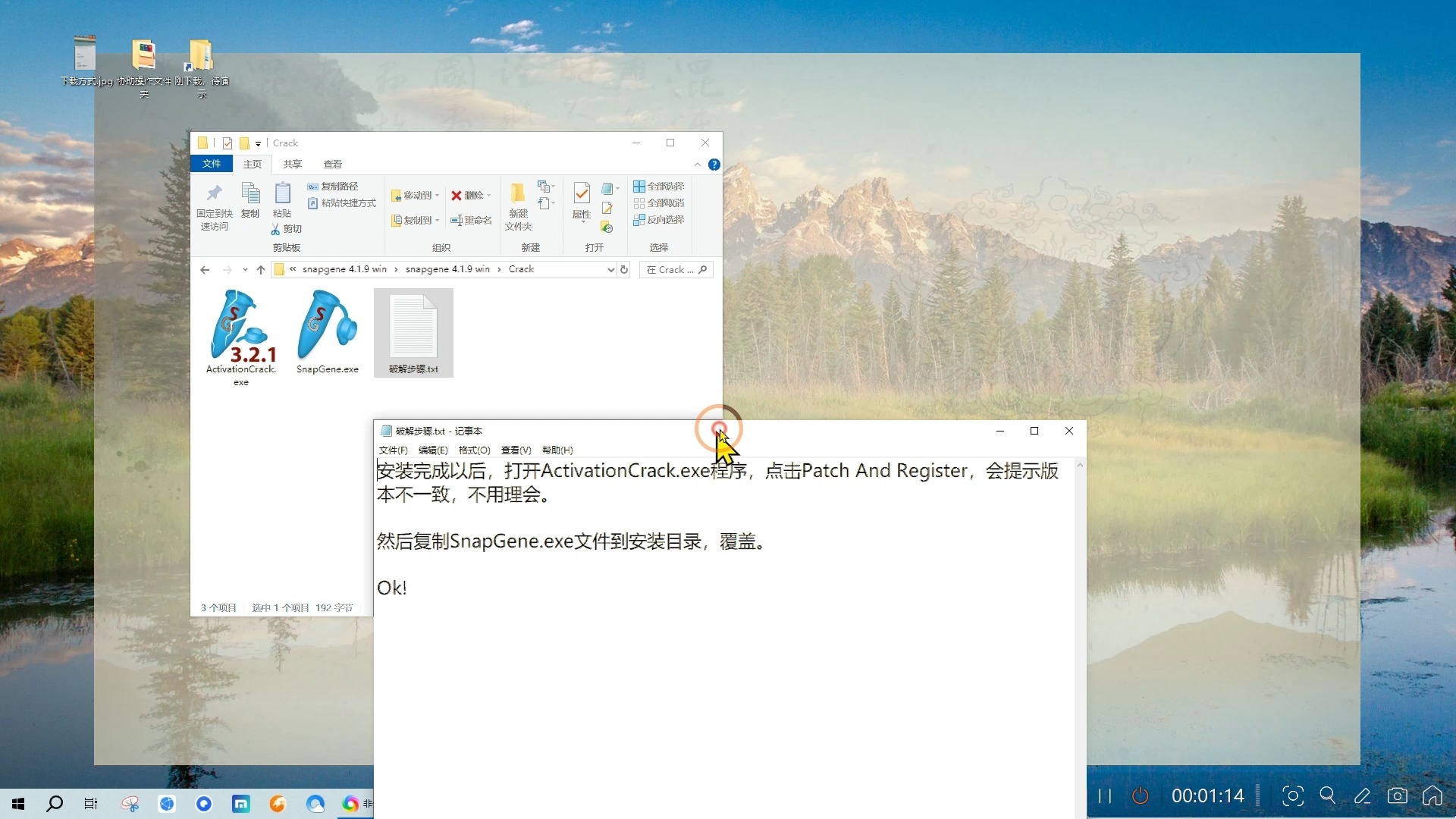Click Notepad scrollbar up arrow
The image size is (1456, 819).
(x=1080, y=465)
